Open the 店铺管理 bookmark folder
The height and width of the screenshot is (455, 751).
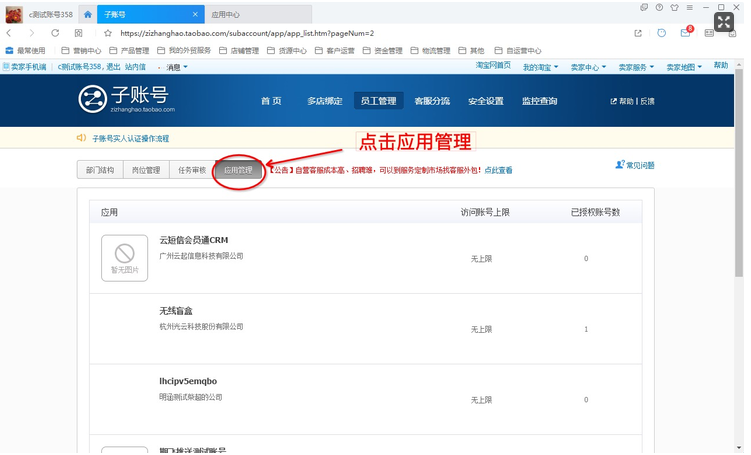pyautogui.click(x=239, y=50)
